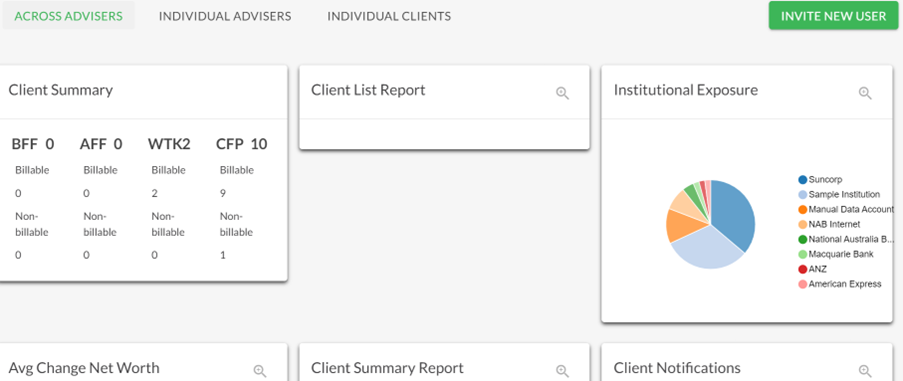The width and height of the screenshot is (903, 381).
Task: Zoom into the Client Notifications card
Action: click(x=864, y=371)
